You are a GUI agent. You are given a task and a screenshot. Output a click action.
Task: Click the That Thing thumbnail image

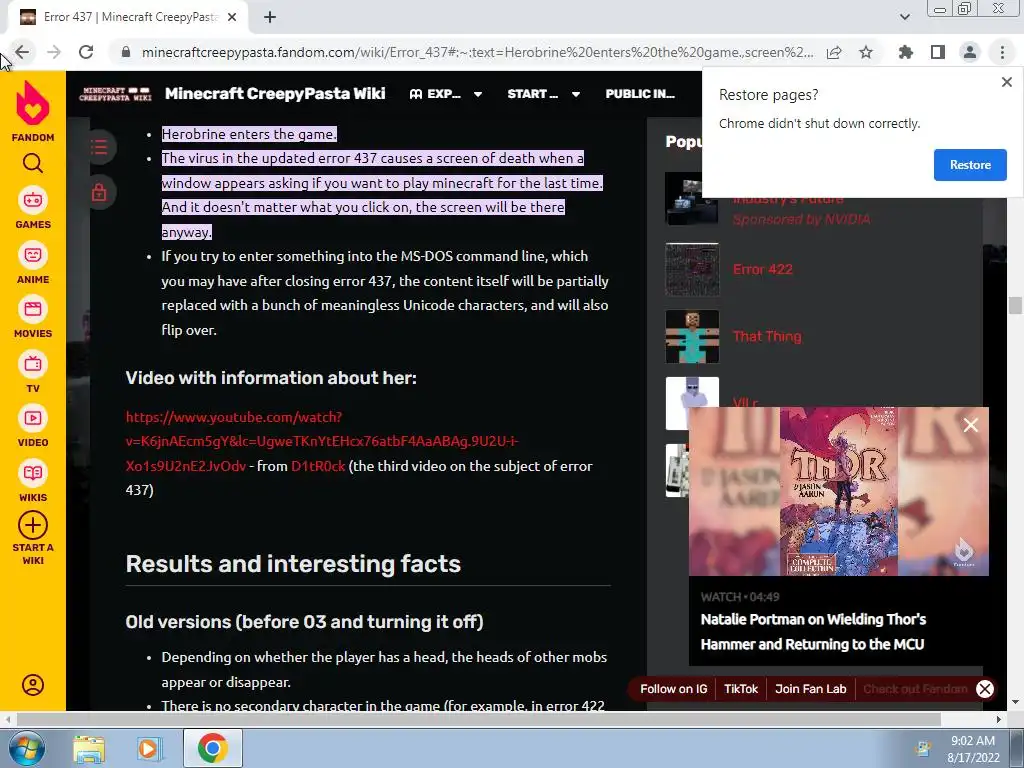pos(692,337)
